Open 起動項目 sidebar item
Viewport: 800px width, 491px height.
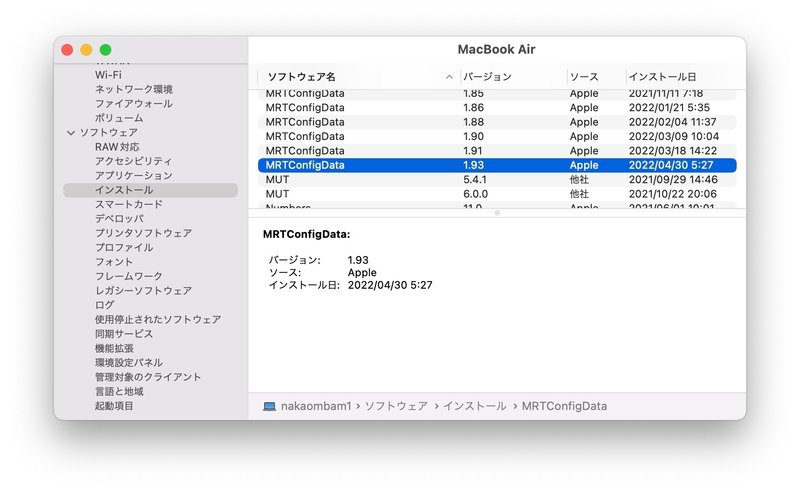pyautogui.click(x=114, y=406)
